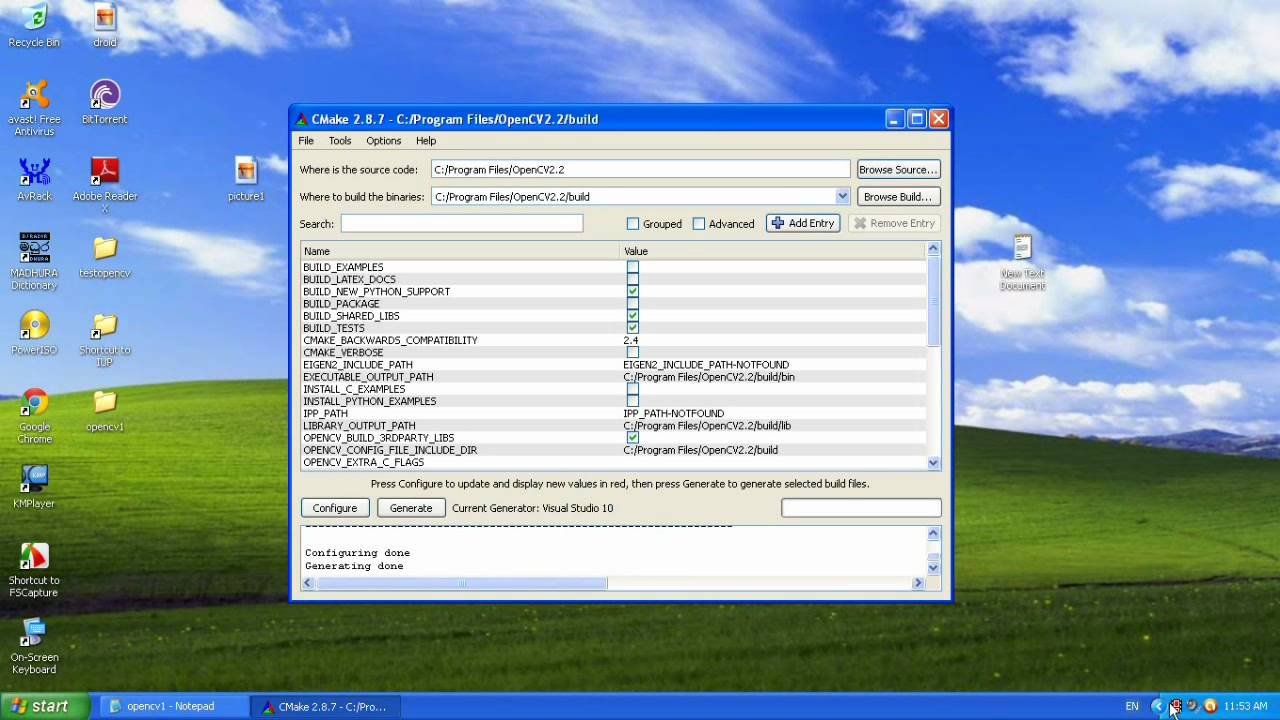
Task: Click the orange circular tray icon by the clock
Action: [1210, 706]
